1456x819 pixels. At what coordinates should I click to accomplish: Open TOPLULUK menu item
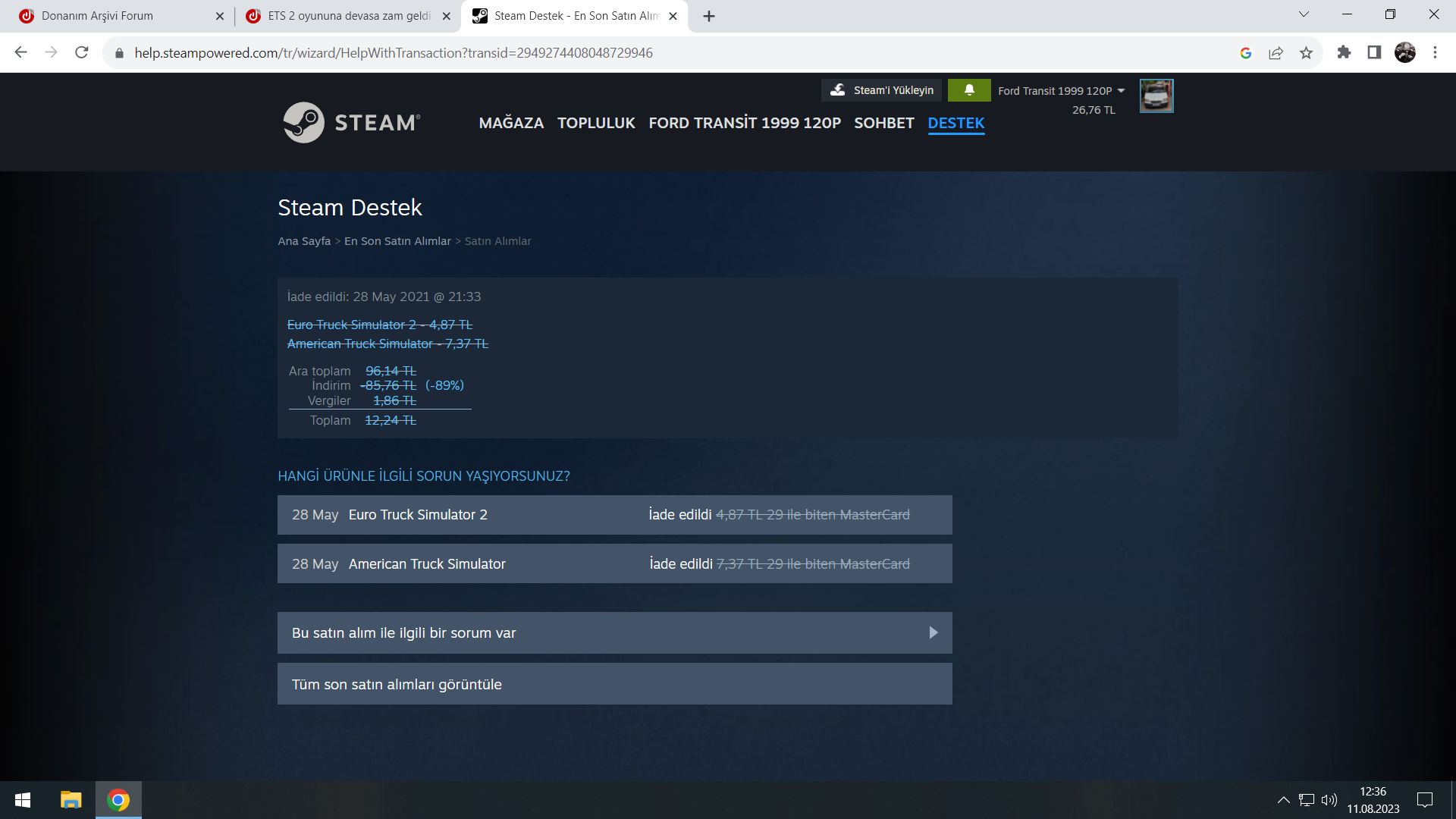point(596,123)
